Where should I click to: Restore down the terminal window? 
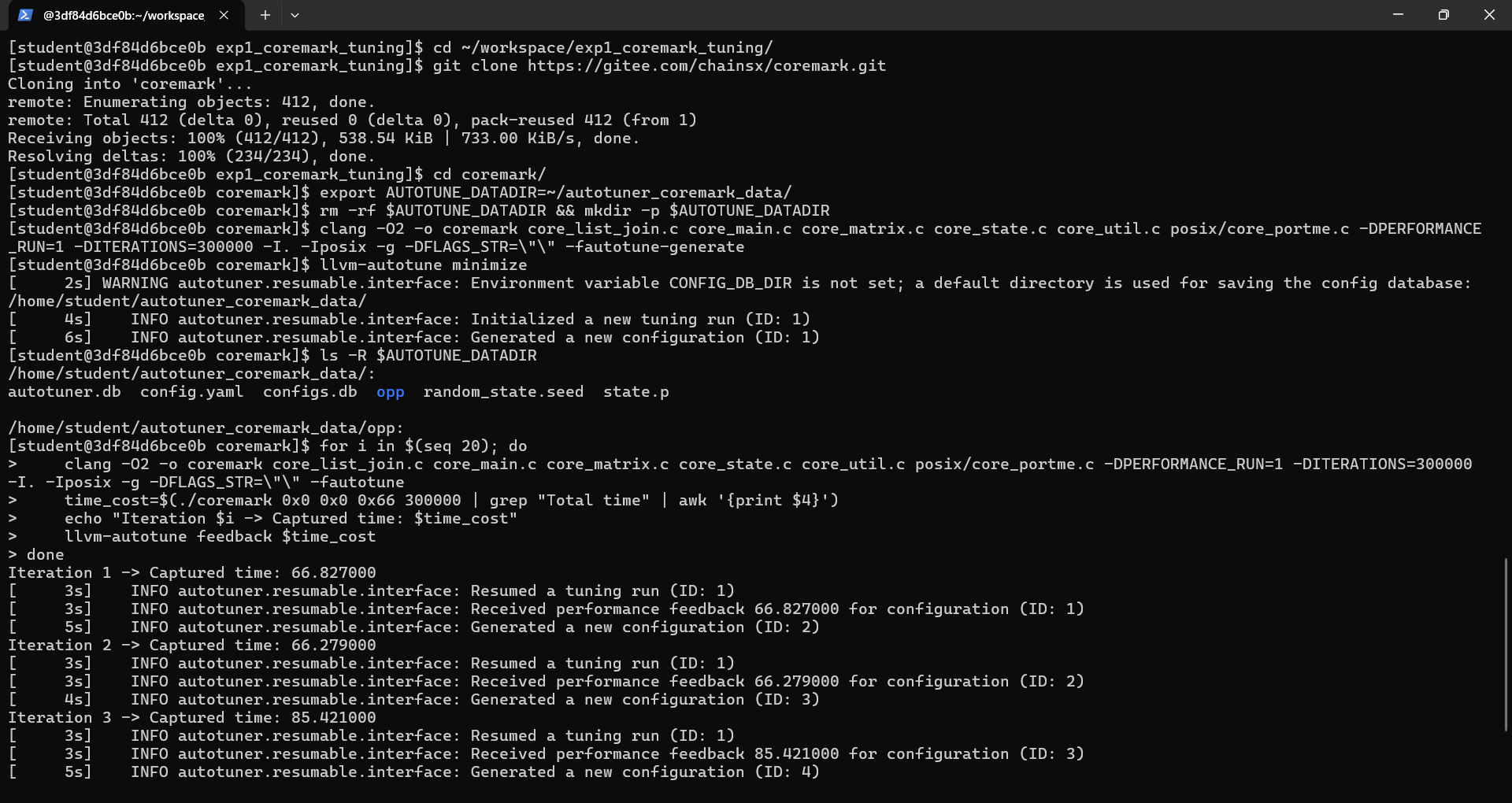pyautogui.click(x=1443, y=15)
